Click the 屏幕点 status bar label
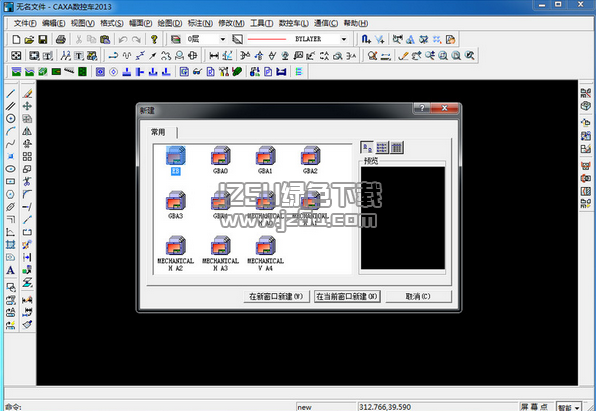 534,407
